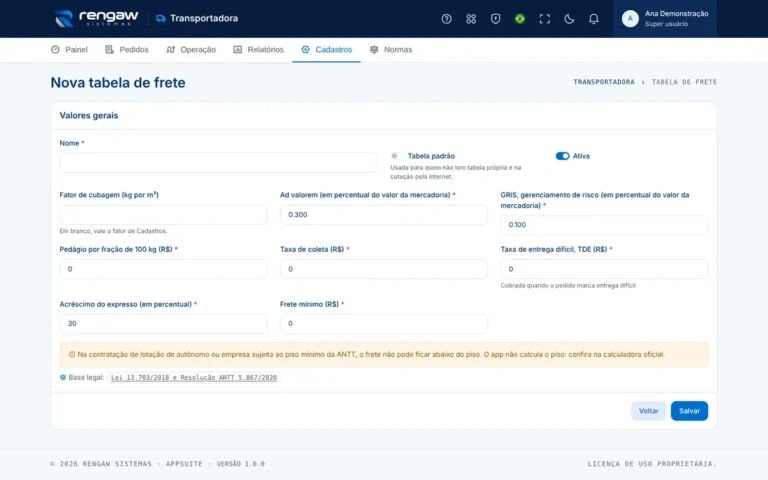Go to the Painel tab
The width and height of the screenshot is (768, 480).
click(x=69, y=49)
